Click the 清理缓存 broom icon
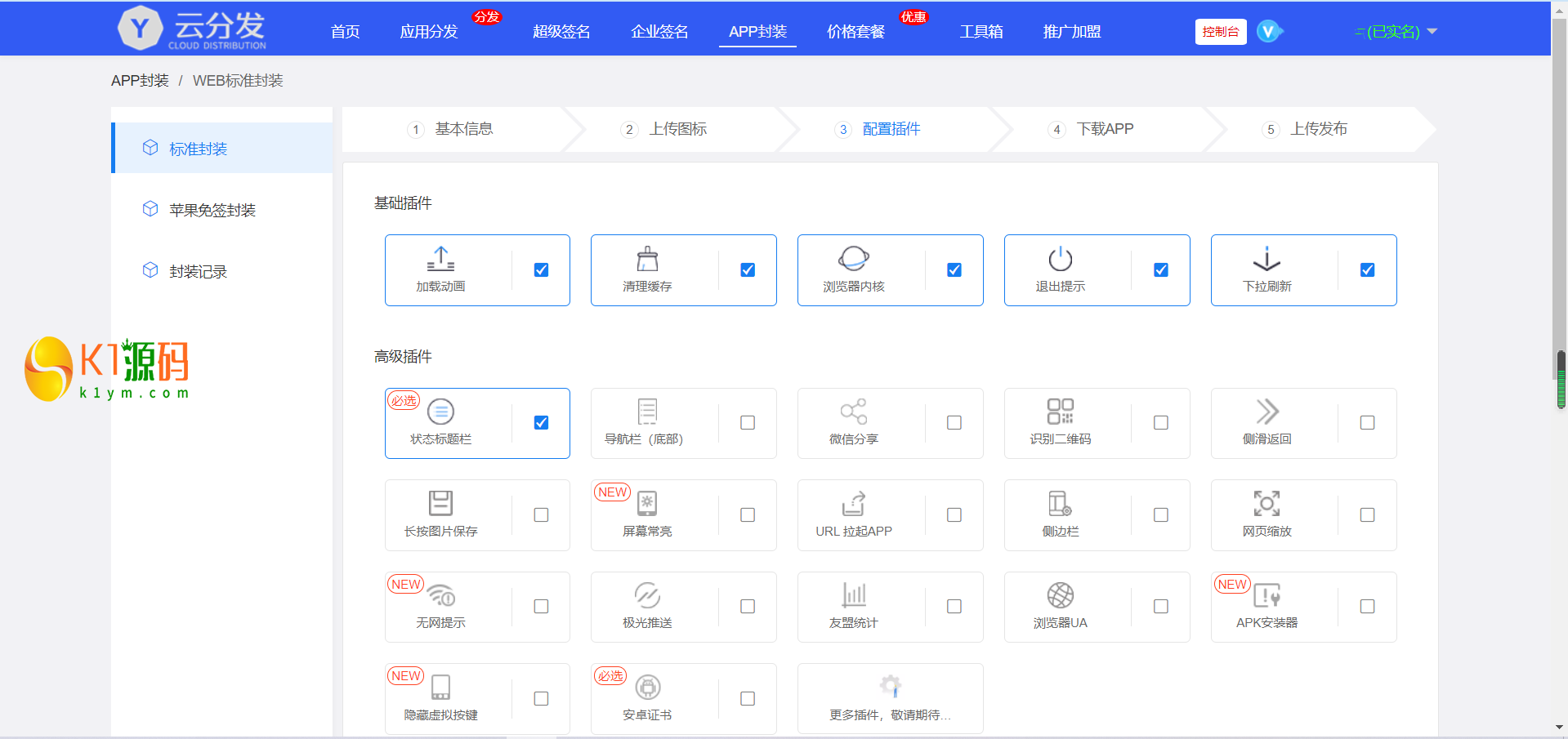The width and height of the screenshot is (1568, 739). pos(647,259)
